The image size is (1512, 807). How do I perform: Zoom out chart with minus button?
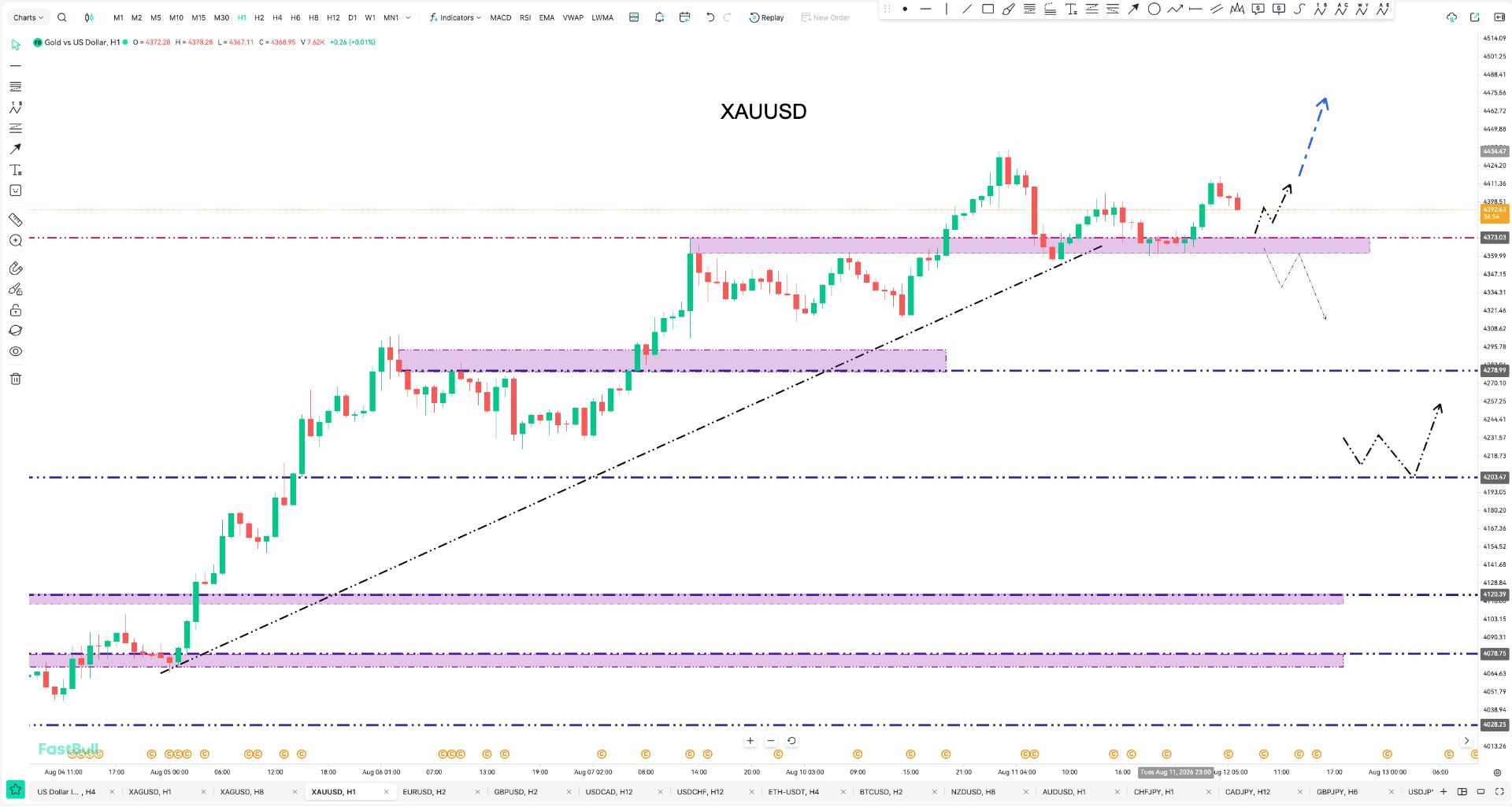click(x=771, y=740)
